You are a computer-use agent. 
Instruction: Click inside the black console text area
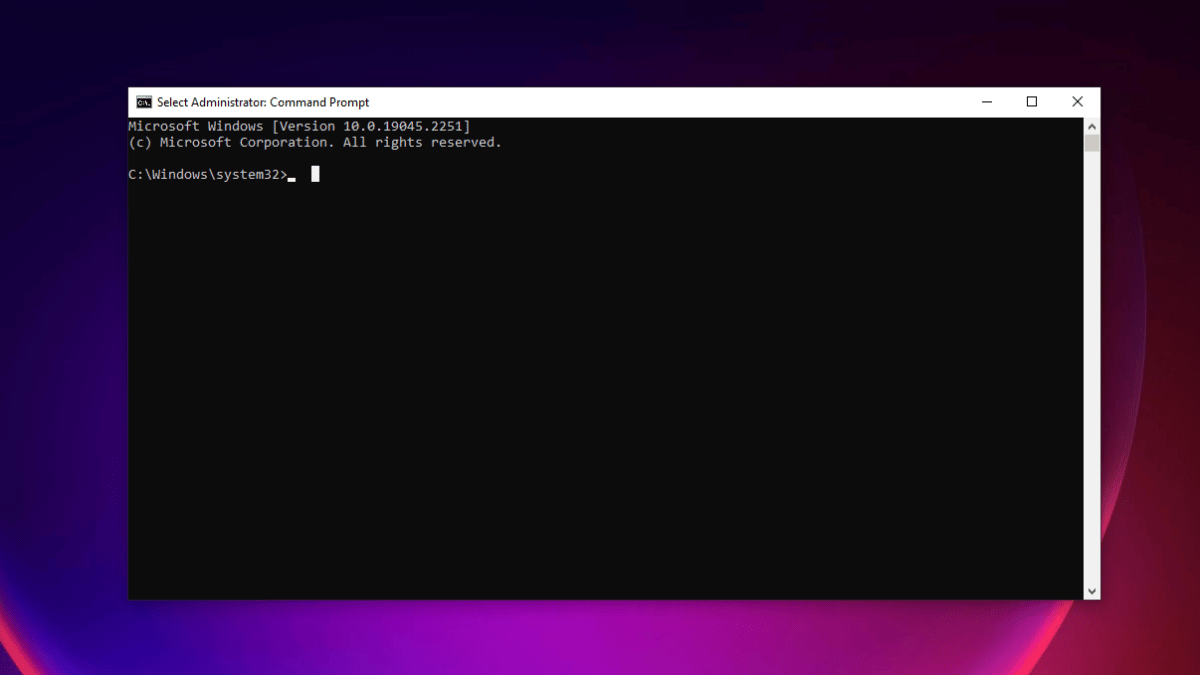pos(600,350)
